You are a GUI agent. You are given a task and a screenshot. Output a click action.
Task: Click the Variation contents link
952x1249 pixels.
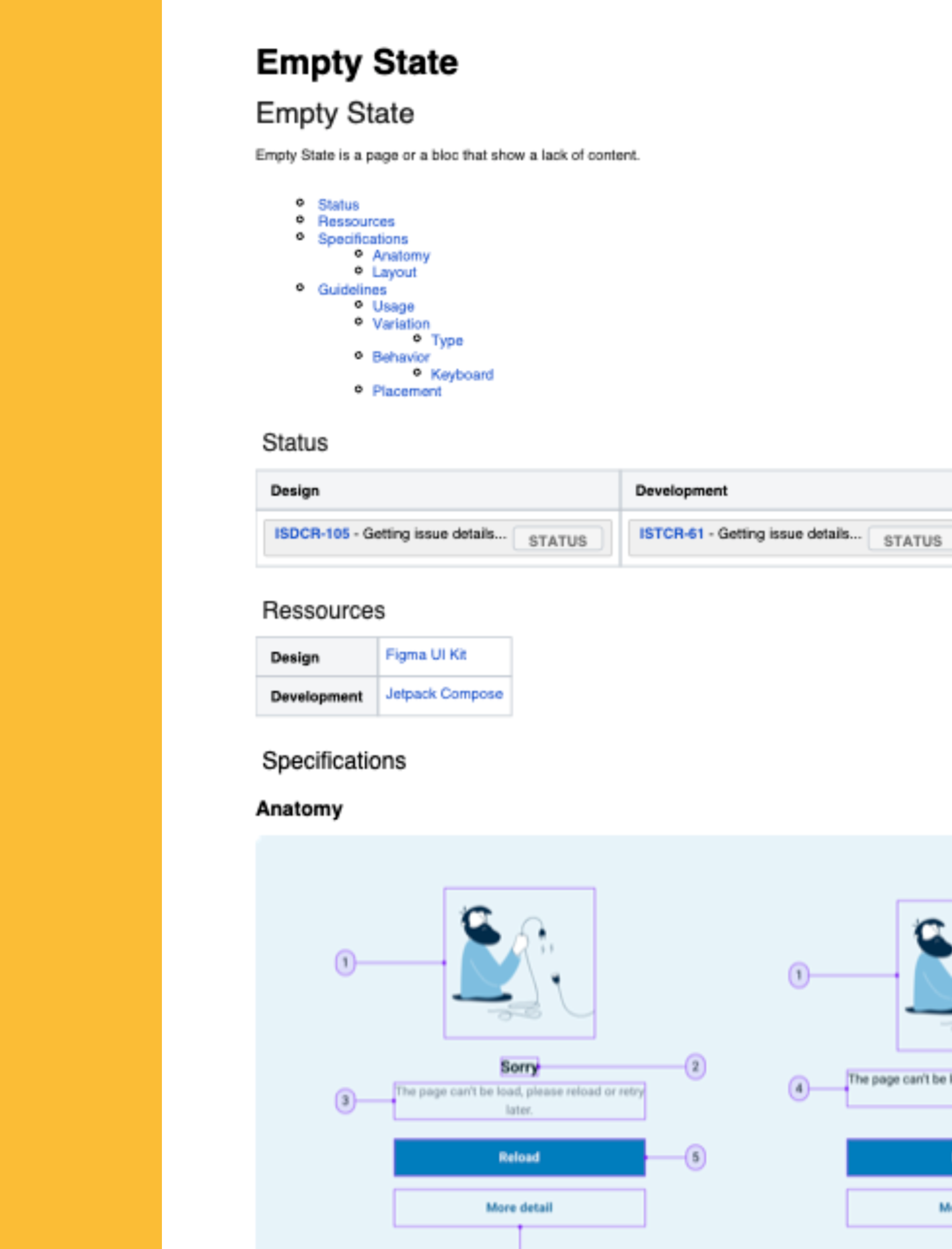tap(400, 324)
